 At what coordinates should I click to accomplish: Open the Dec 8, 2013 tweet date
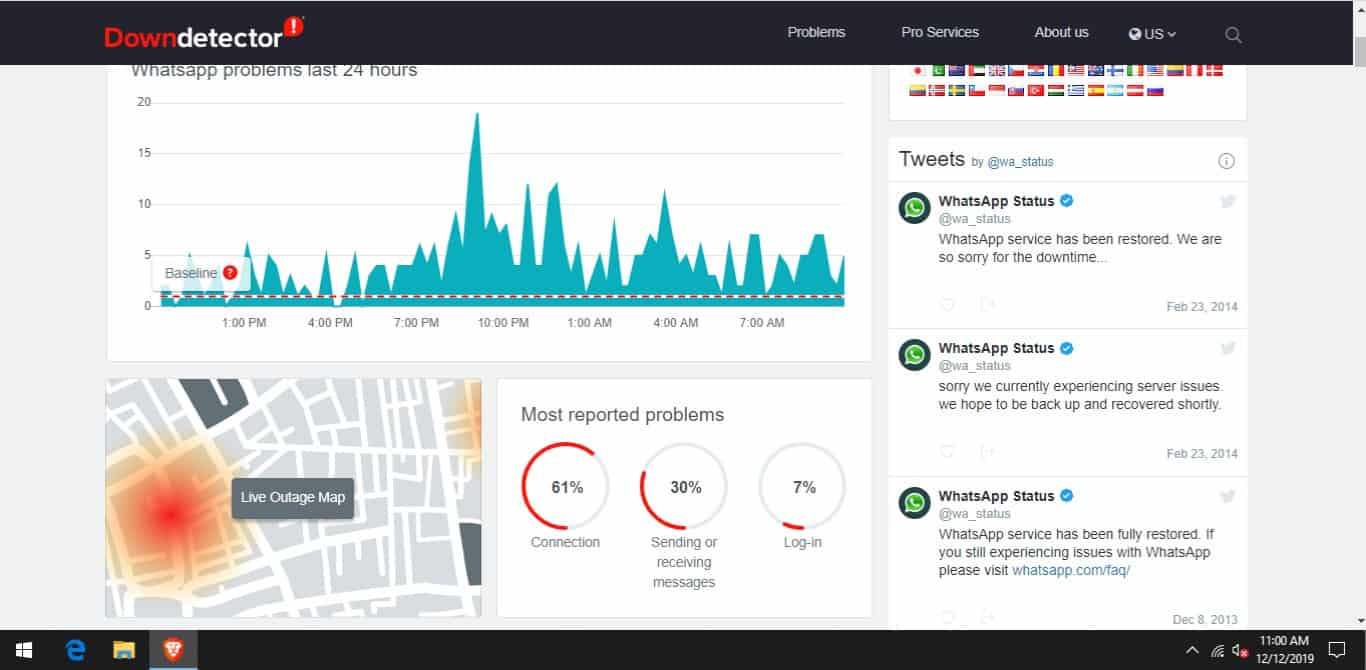1205,620
